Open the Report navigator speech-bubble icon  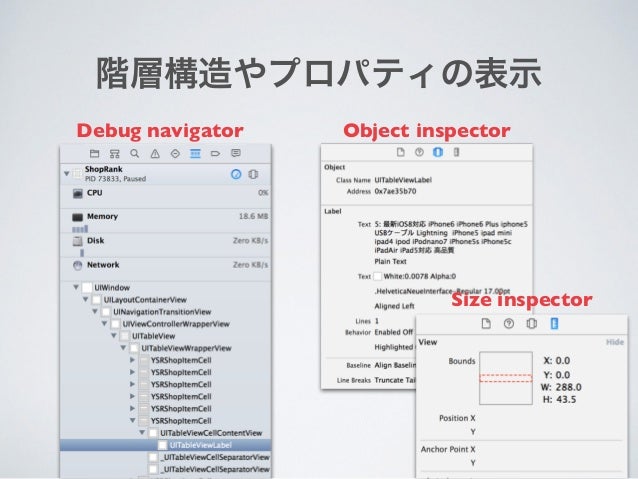(236, 153)
